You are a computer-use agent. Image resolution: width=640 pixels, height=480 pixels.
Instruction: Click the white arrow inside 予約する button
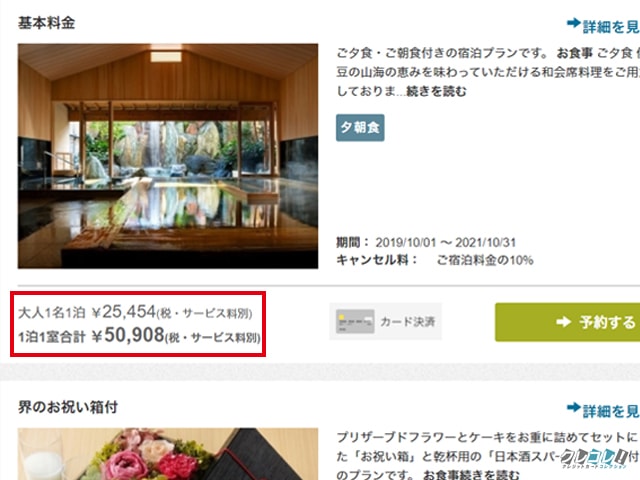pos(564,322)
